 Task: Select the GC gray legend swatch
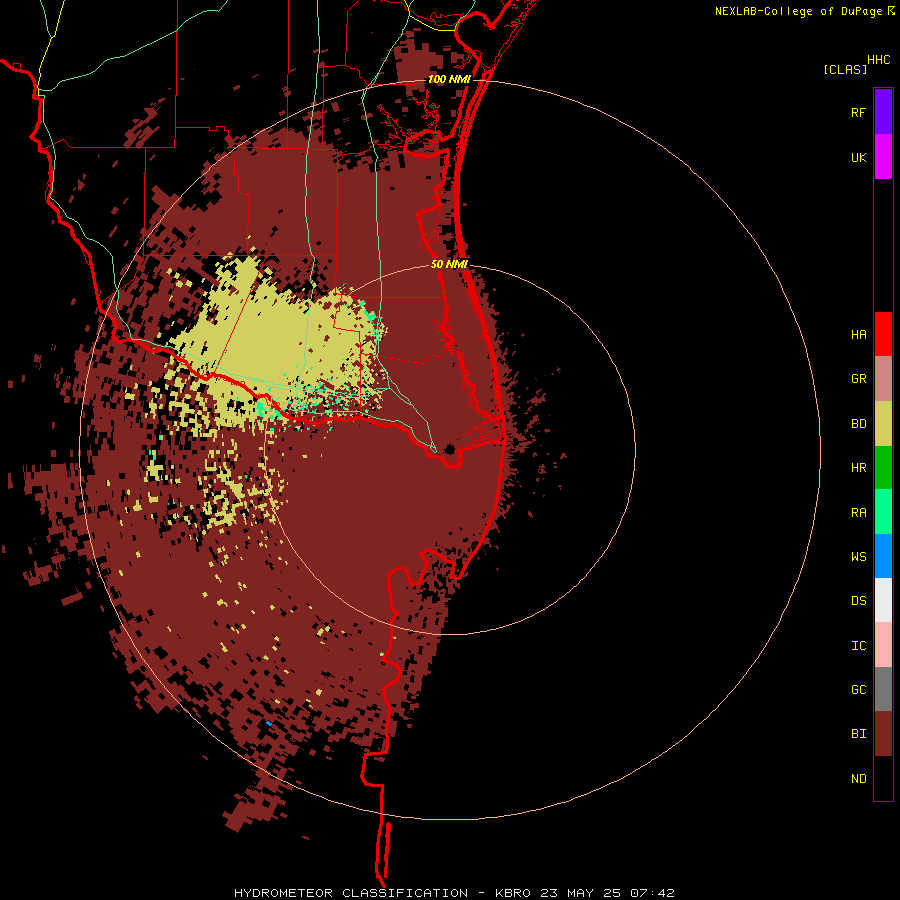click(883, 689)
